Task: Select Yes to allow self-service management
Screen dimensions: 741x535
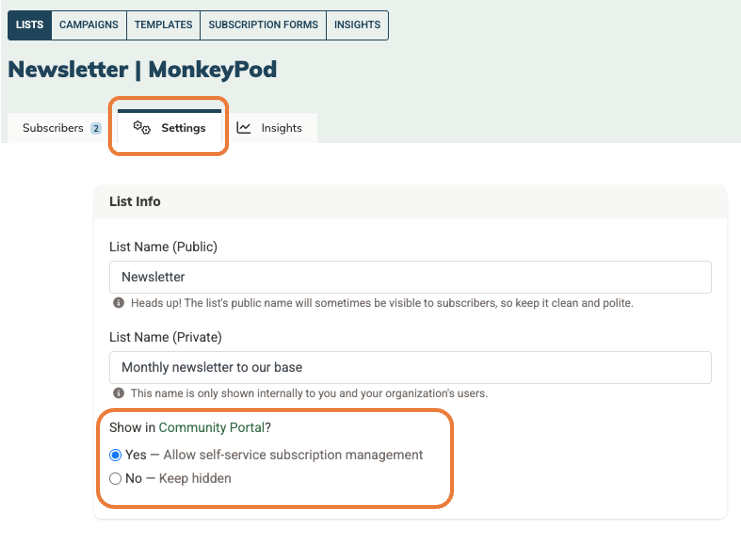Action: point(115,455)
